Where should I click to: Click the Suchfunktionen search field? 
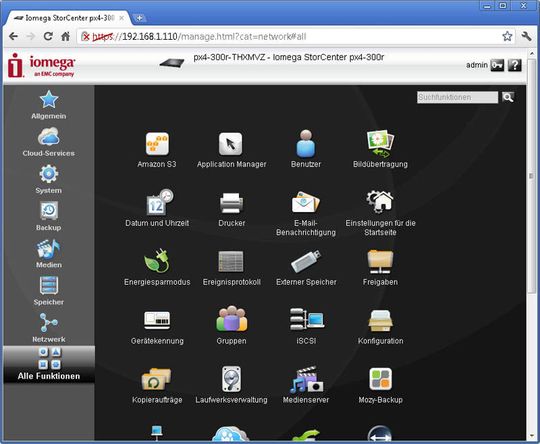click(x=457, y=97)
